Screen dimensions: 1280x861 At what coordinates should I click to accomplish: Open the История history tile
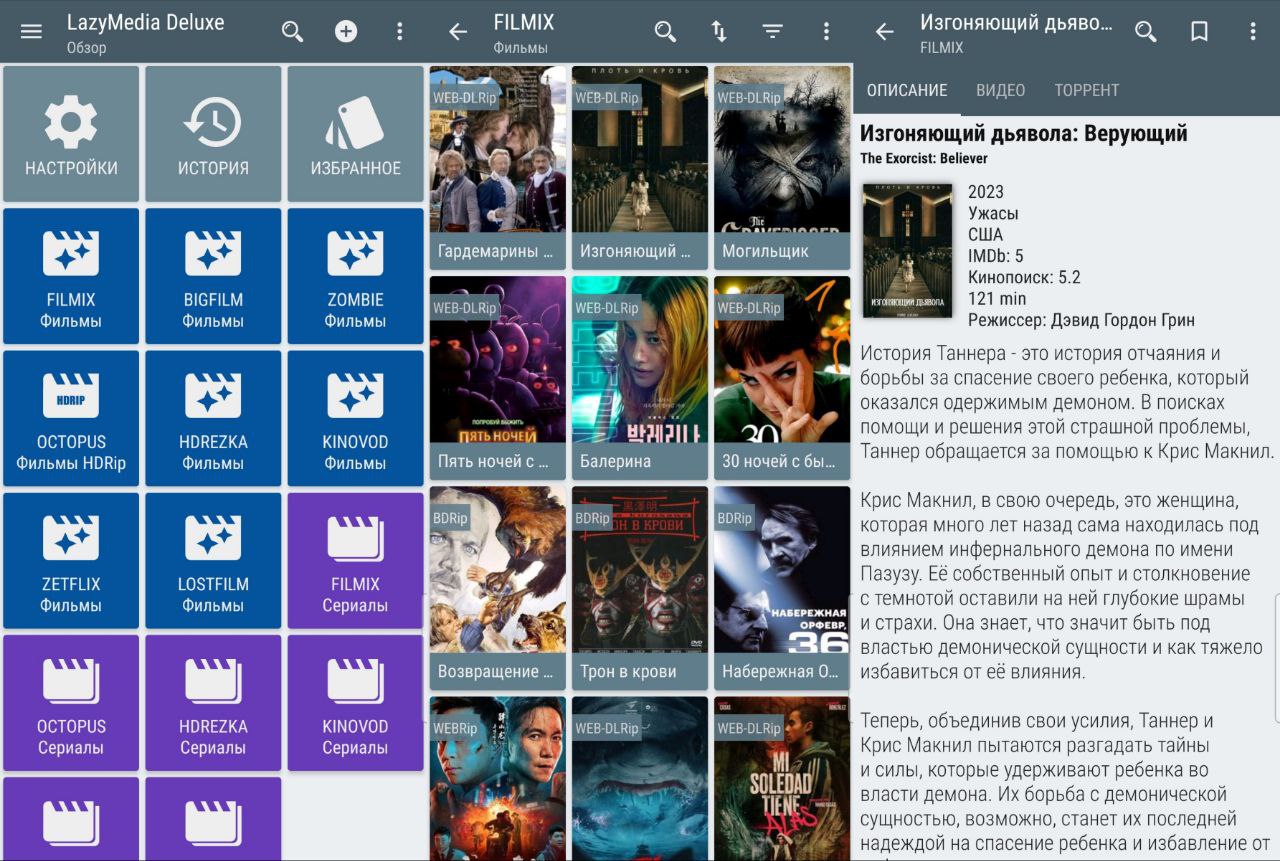click(x=213, y=134)
